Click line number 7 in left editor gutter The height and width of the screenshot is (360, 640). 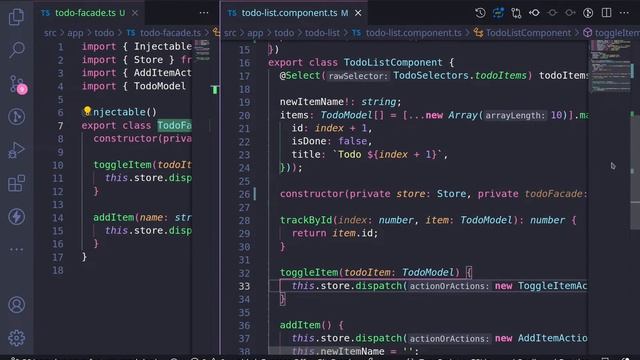pyautogui.click(x=60, y=125)
